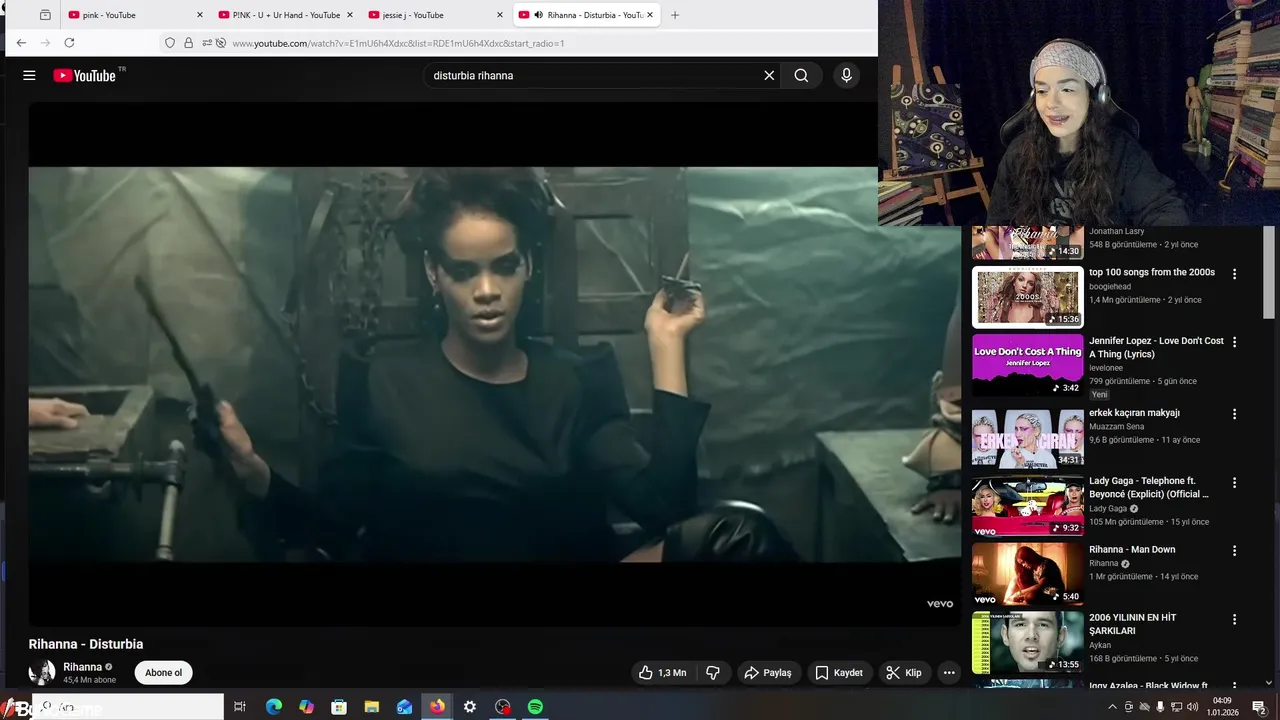Screen dimensions: 1280x720
Task: Reload the page with the refresh icon
Action: pyautogui.click(x=69, y=43)
